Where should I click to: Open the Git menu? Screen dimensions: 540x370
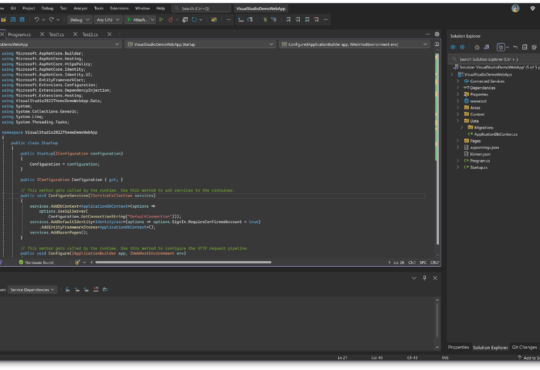pos(13,8)
